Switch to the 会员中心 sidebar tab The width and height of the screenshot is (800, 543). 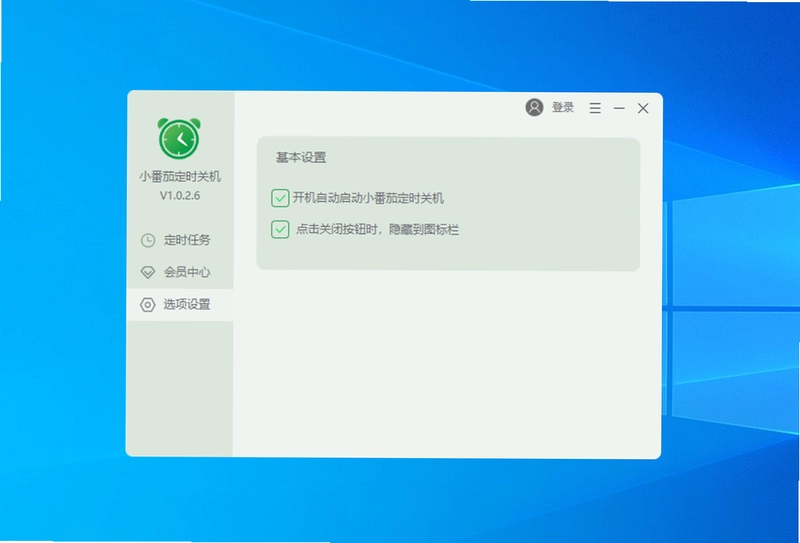tap(180, 272)
